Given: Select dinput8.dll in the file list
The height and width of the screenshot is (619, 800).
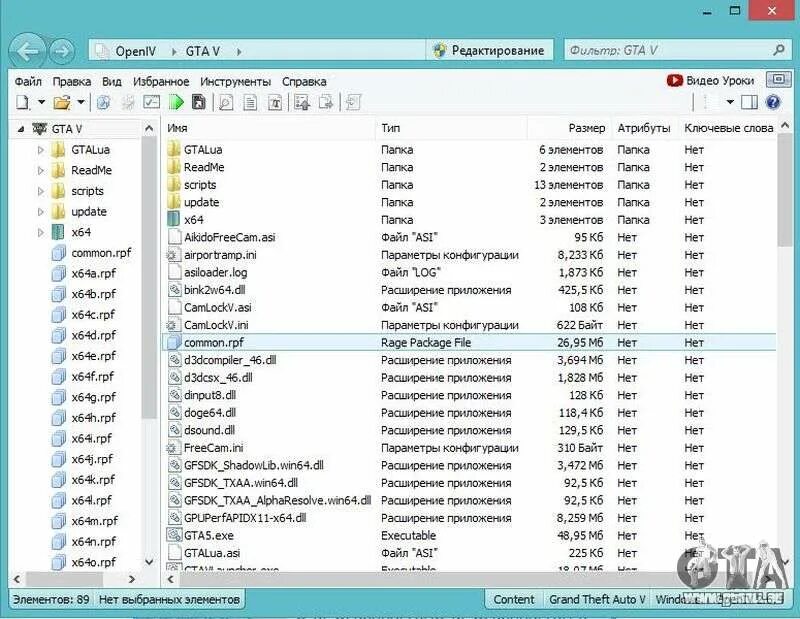Looking at the screenshot, I should tap(210, 395).
